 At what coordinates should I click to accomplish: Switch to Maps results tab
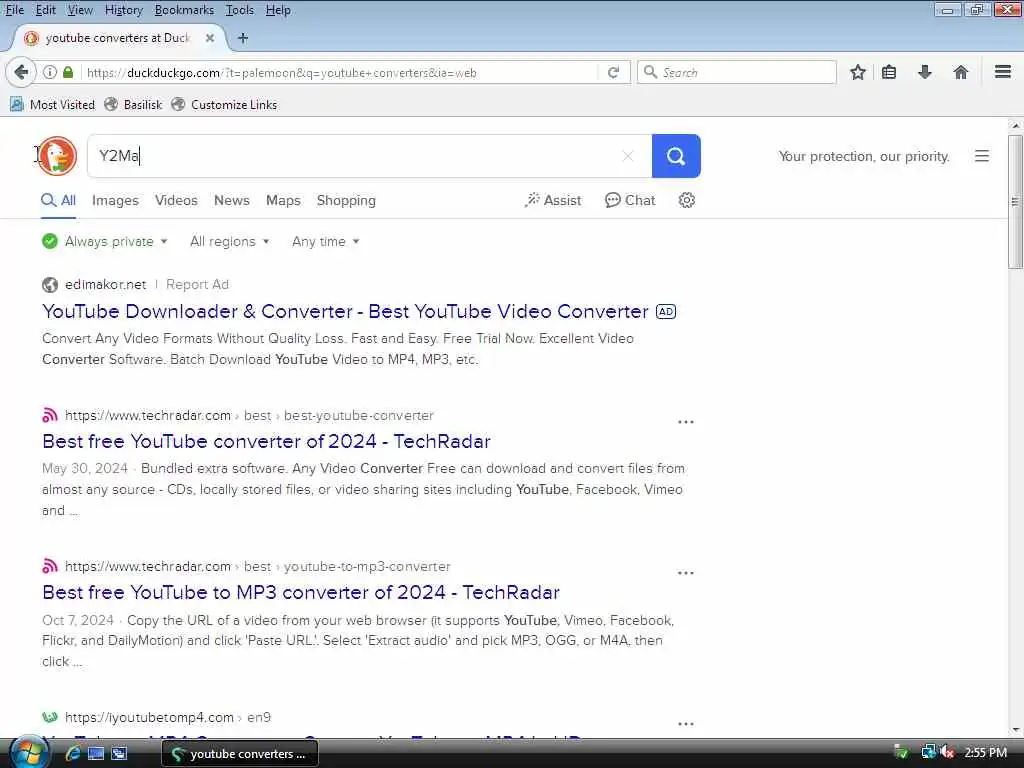tap(283, 200)
